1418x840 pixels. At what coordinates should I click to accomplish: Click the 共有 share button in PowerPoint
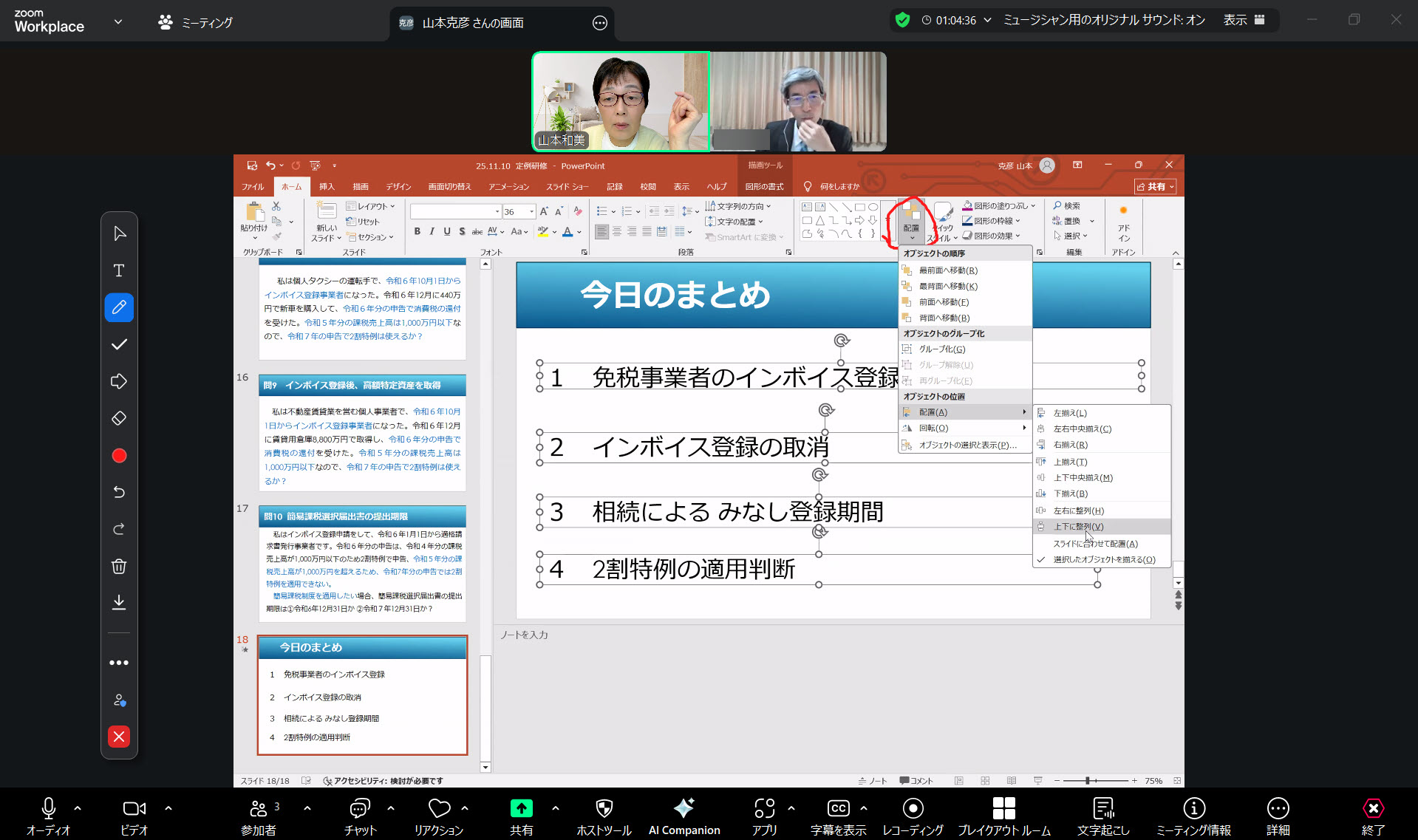(1155, 187)
